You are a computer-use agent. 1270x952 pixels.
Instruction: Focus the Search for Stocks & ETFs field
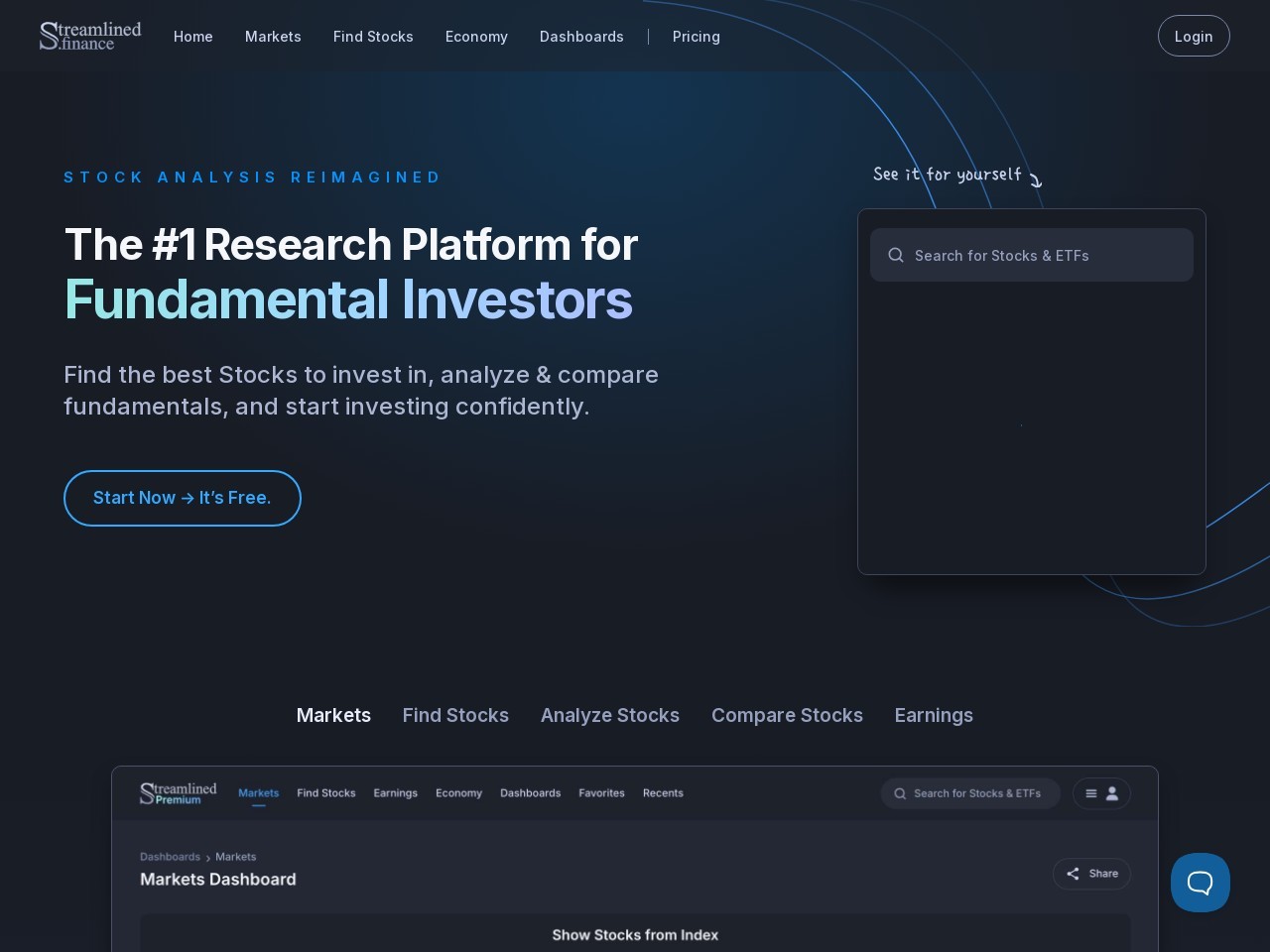click(1032, 255)
